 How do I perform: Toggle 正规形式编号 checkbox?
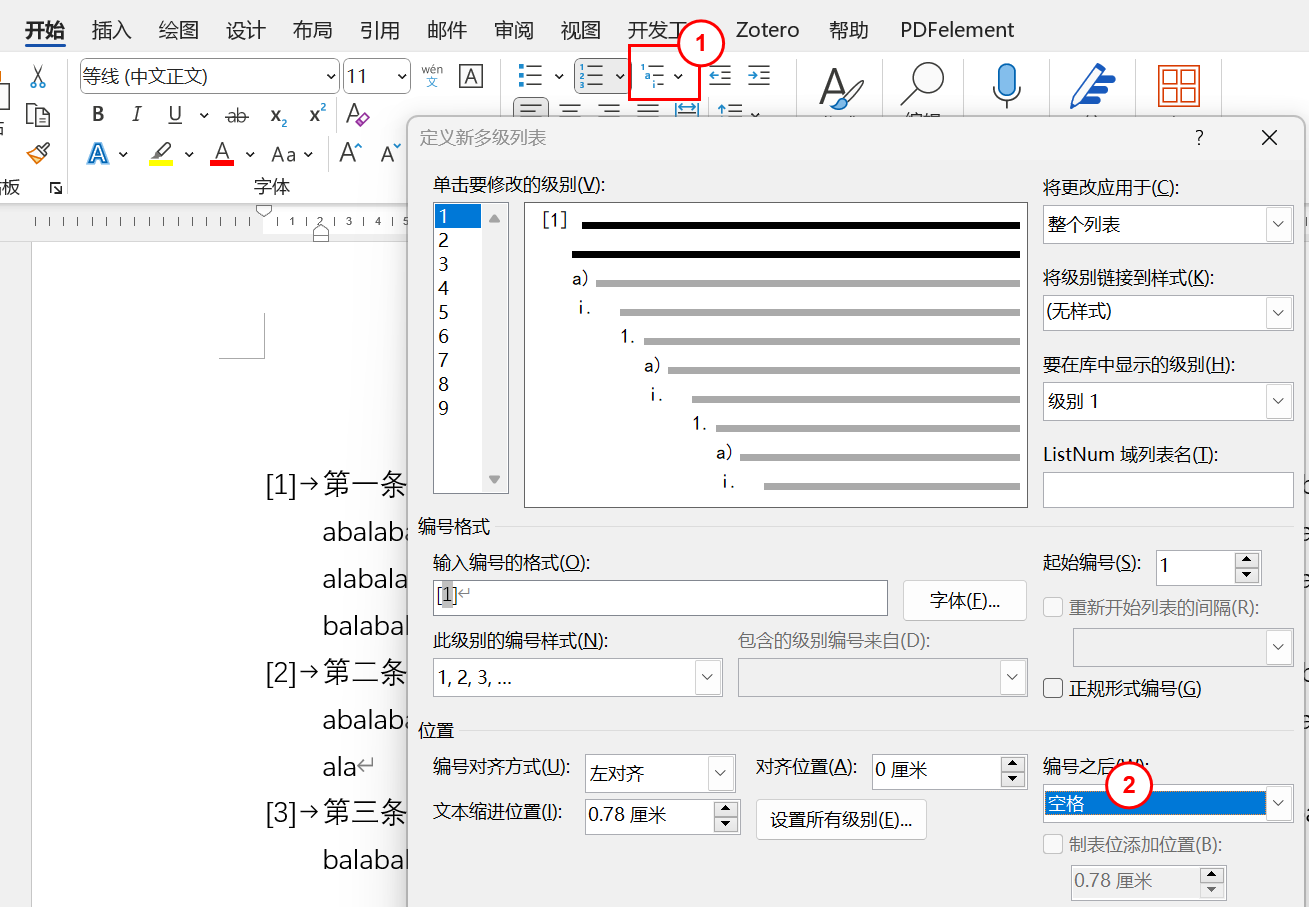point(1052,688)
